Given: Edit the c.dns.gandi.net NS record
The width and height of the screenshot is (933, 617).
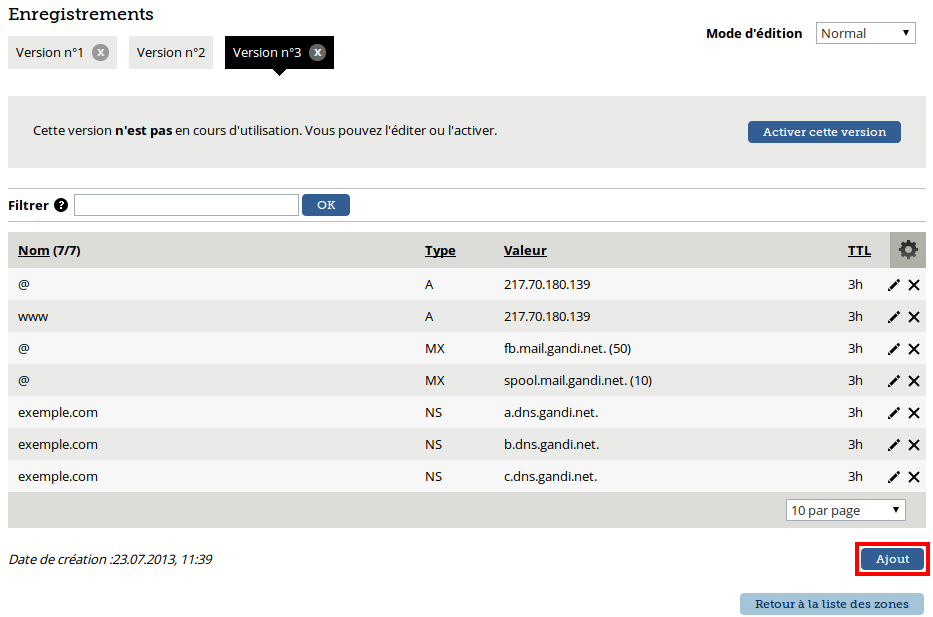Looking at the screenshot, I should (893, 477).
